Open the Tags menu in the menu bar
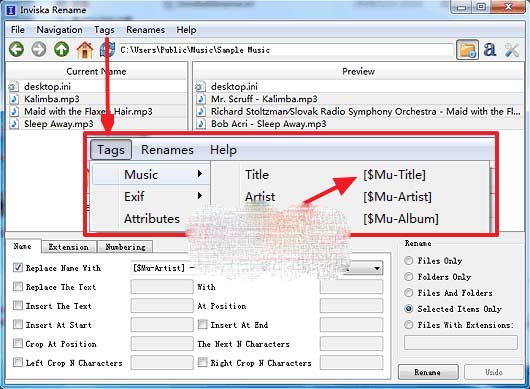The image size is (530, 389). coord(104,30)
